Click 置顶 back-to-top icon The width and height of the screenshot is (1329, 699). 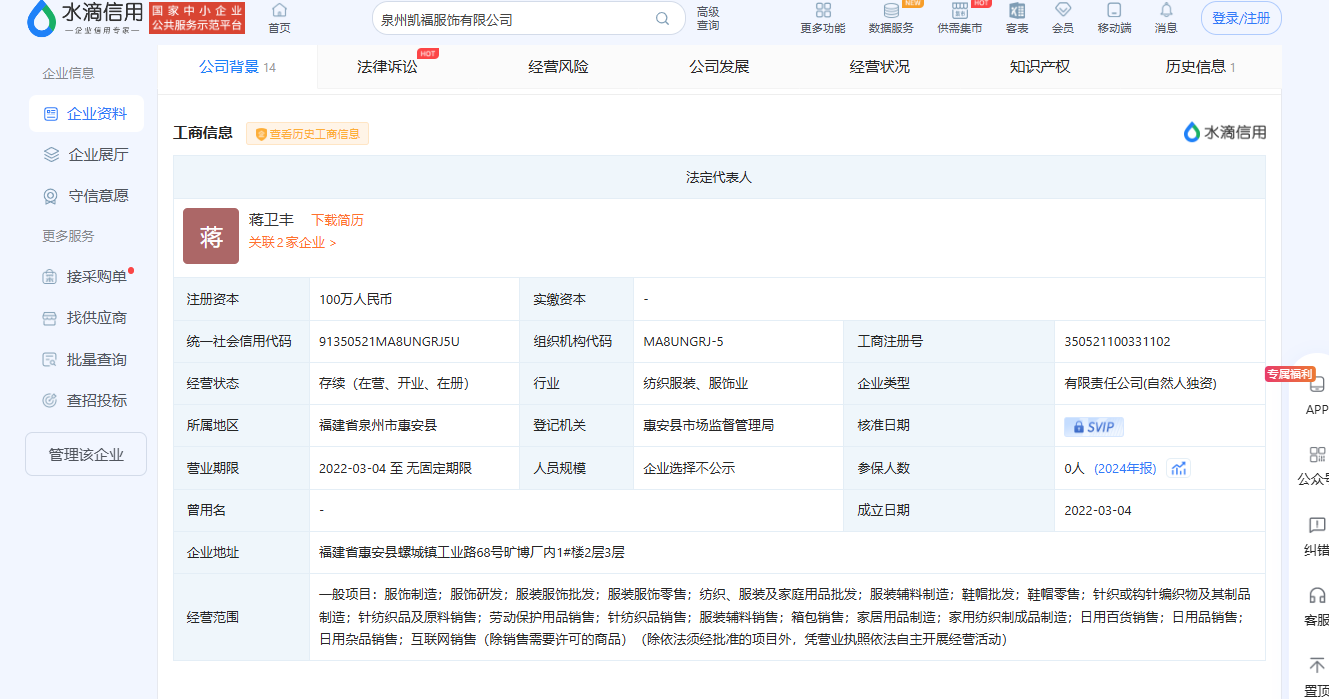click(1317, 665)
